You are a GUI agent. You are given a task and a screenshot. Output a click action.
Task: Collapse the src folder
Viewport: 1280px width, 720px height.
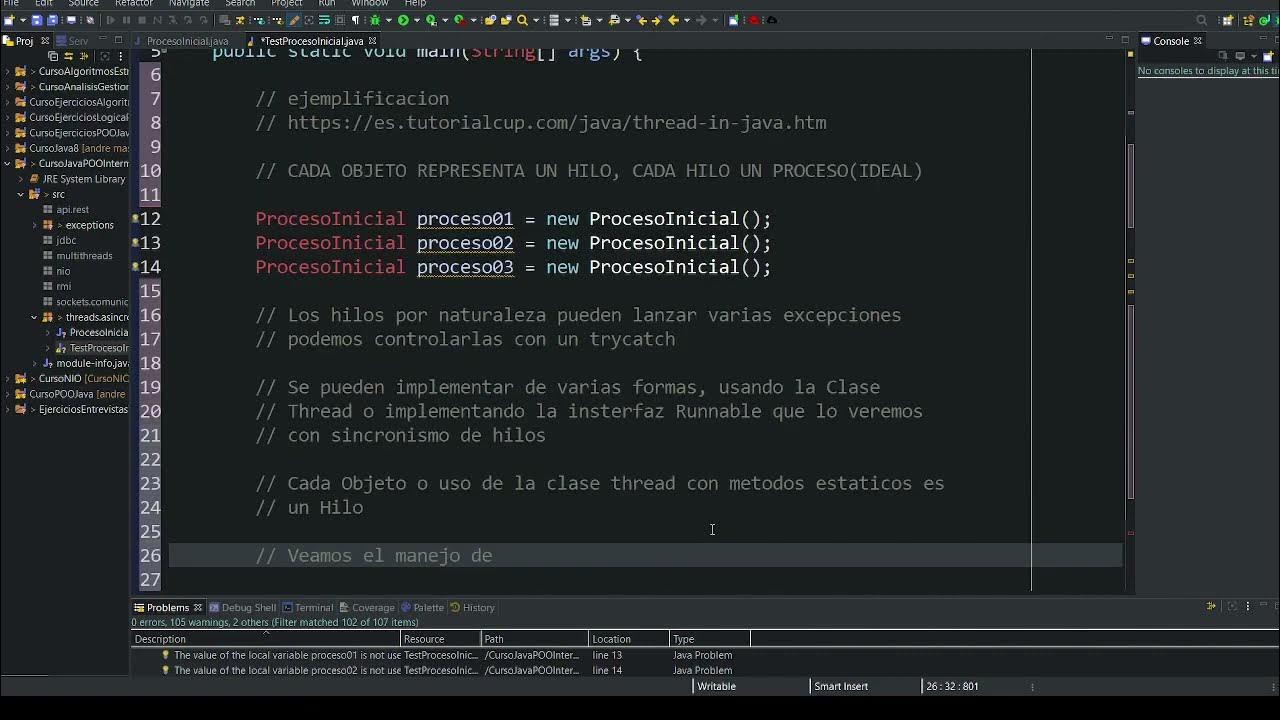pos(21,194)
